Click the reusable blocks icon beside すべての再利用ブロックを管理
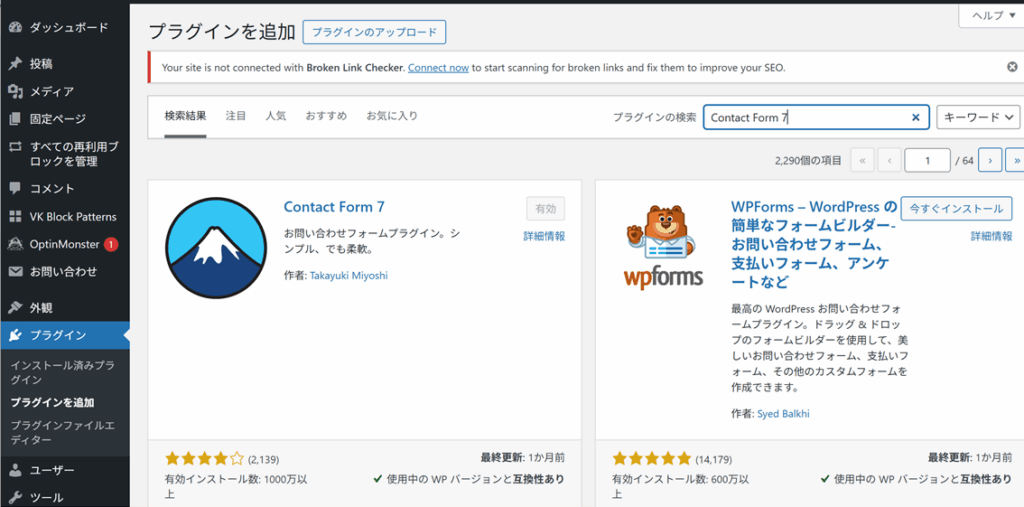Viewport: 1024px width, 507px height. coord(16,146)
